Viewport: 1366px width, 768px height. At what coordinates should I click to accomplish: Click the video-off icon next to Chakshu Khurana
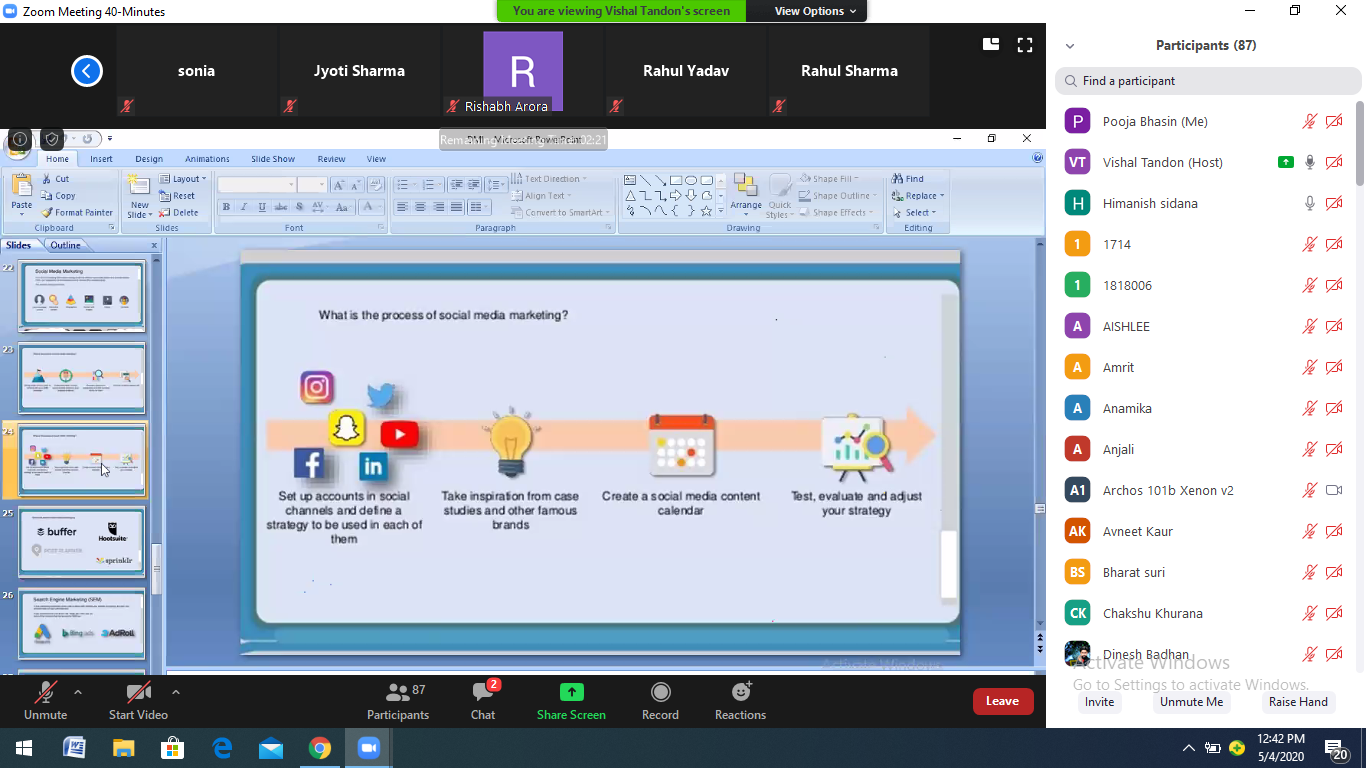pos(1333,613)
